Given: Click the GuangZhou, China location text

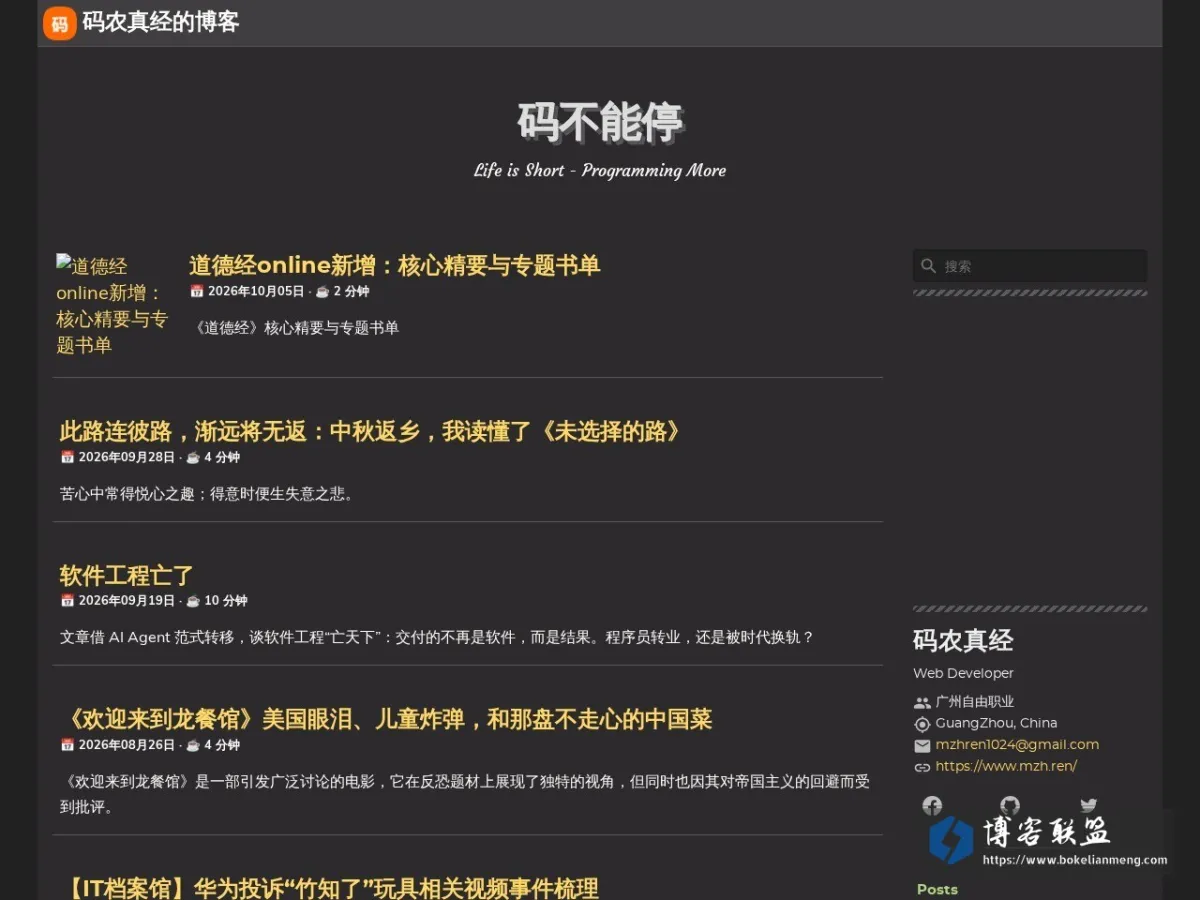Looking at the screenshot, I should (996, 723).
